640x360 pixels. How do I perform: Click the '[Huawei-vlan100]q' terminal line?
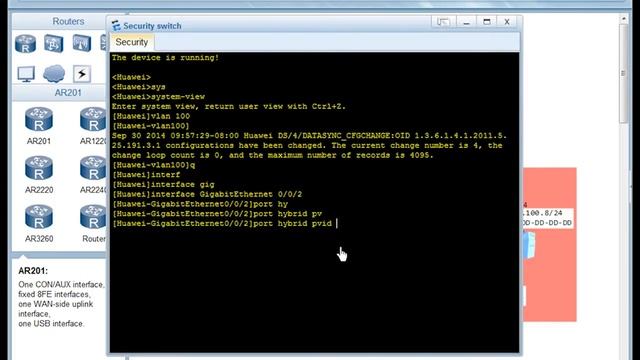coord(153,165)
